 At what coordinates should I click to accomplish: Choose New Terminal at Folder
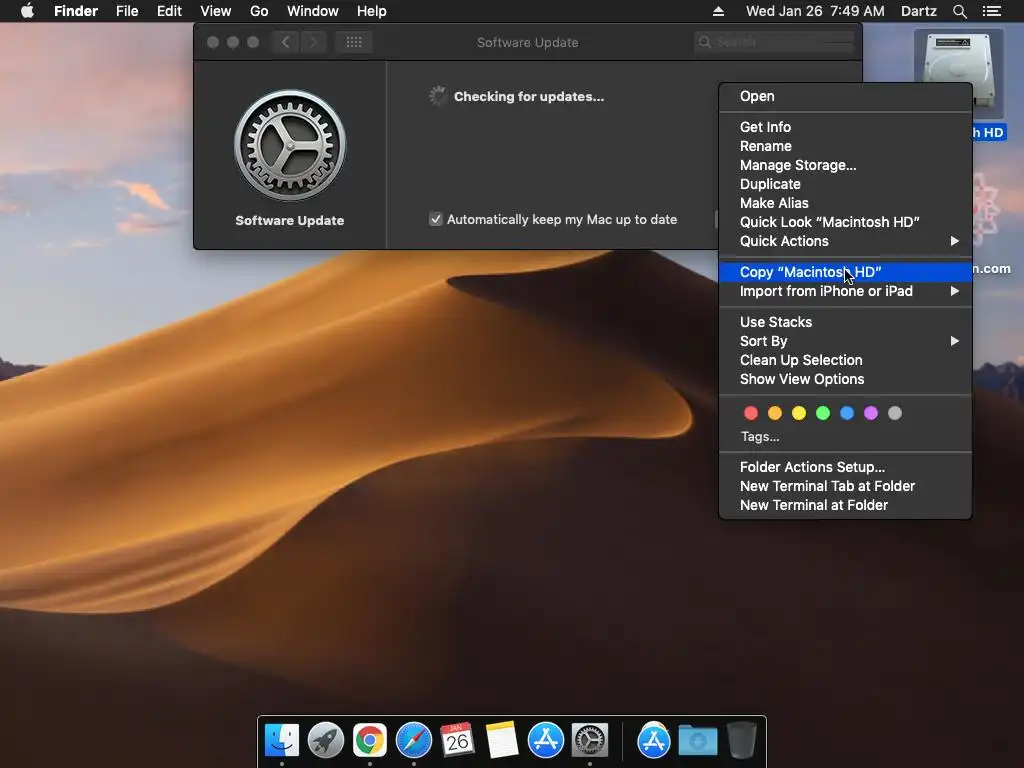click(845, 505)
